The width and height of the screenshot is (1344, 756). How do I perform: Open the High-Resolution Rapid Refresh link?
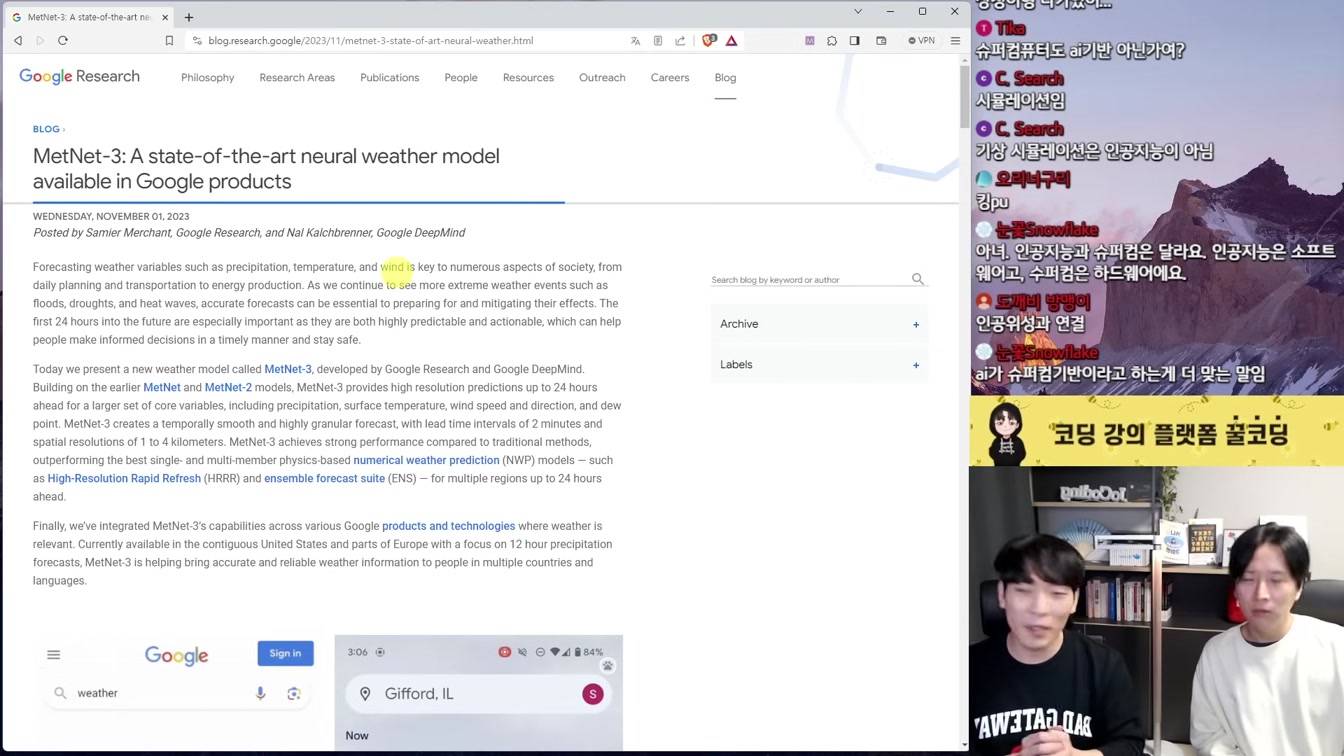pyautogui.click(x=124, y=479)
